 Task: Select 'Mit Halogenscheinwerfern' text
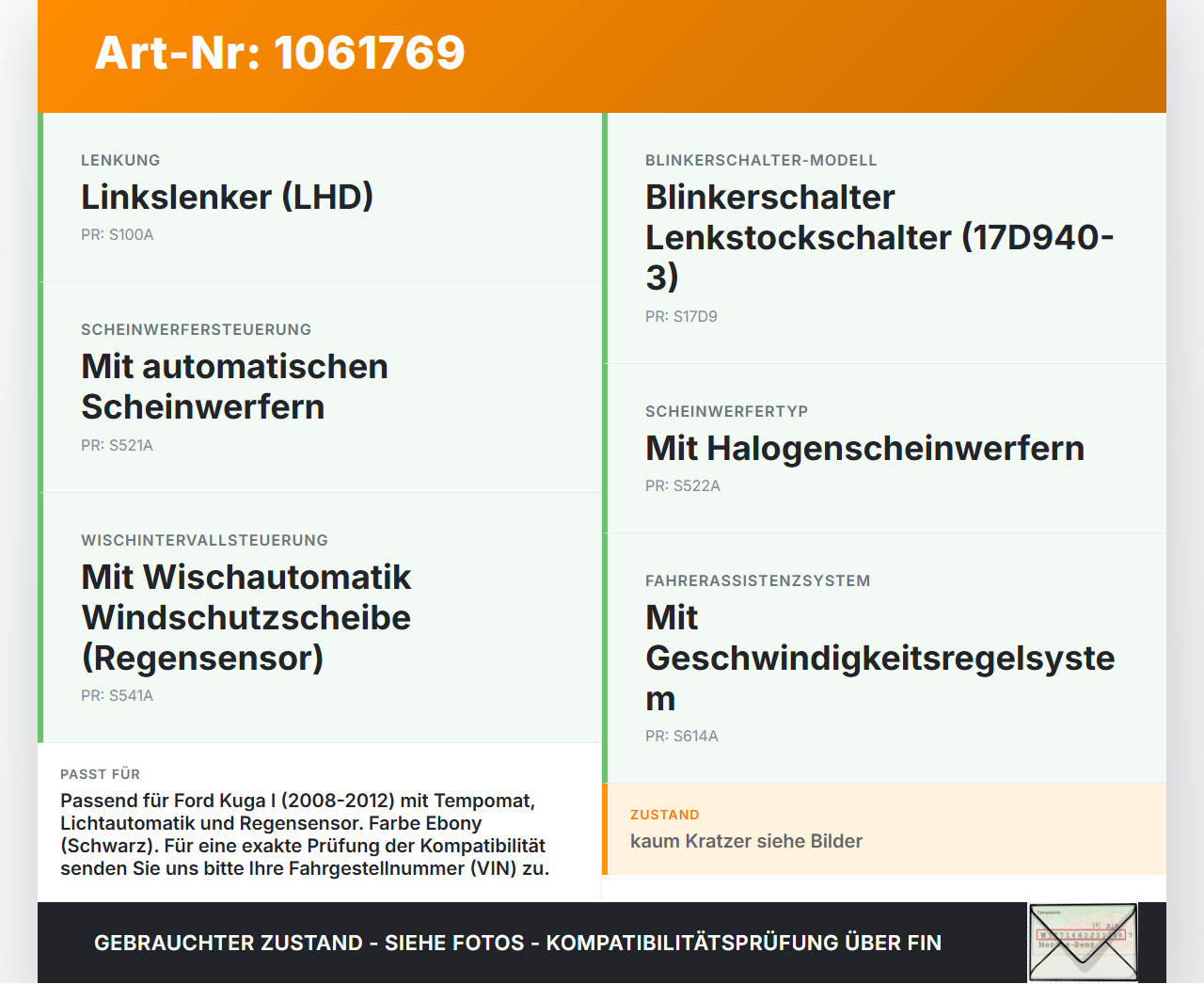pos(865,448)
